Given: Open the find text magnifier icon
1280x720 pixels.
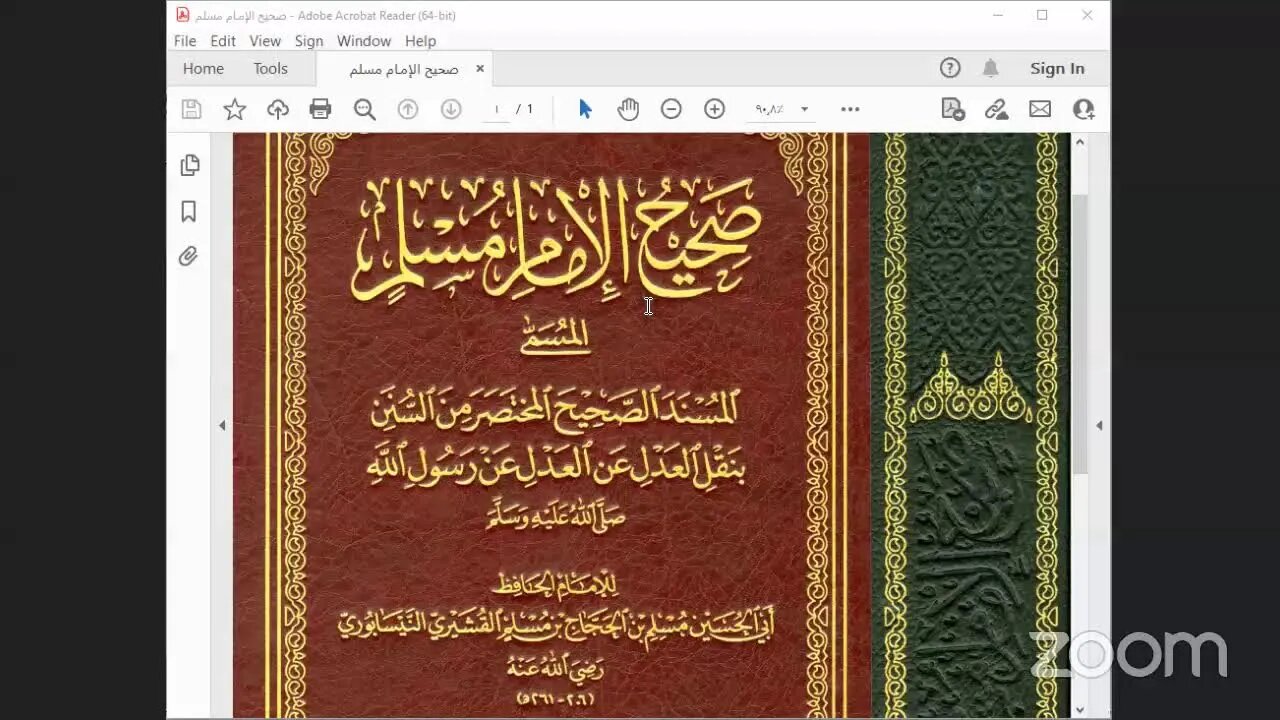Looking at the screenshot, I should coord(364,109).
